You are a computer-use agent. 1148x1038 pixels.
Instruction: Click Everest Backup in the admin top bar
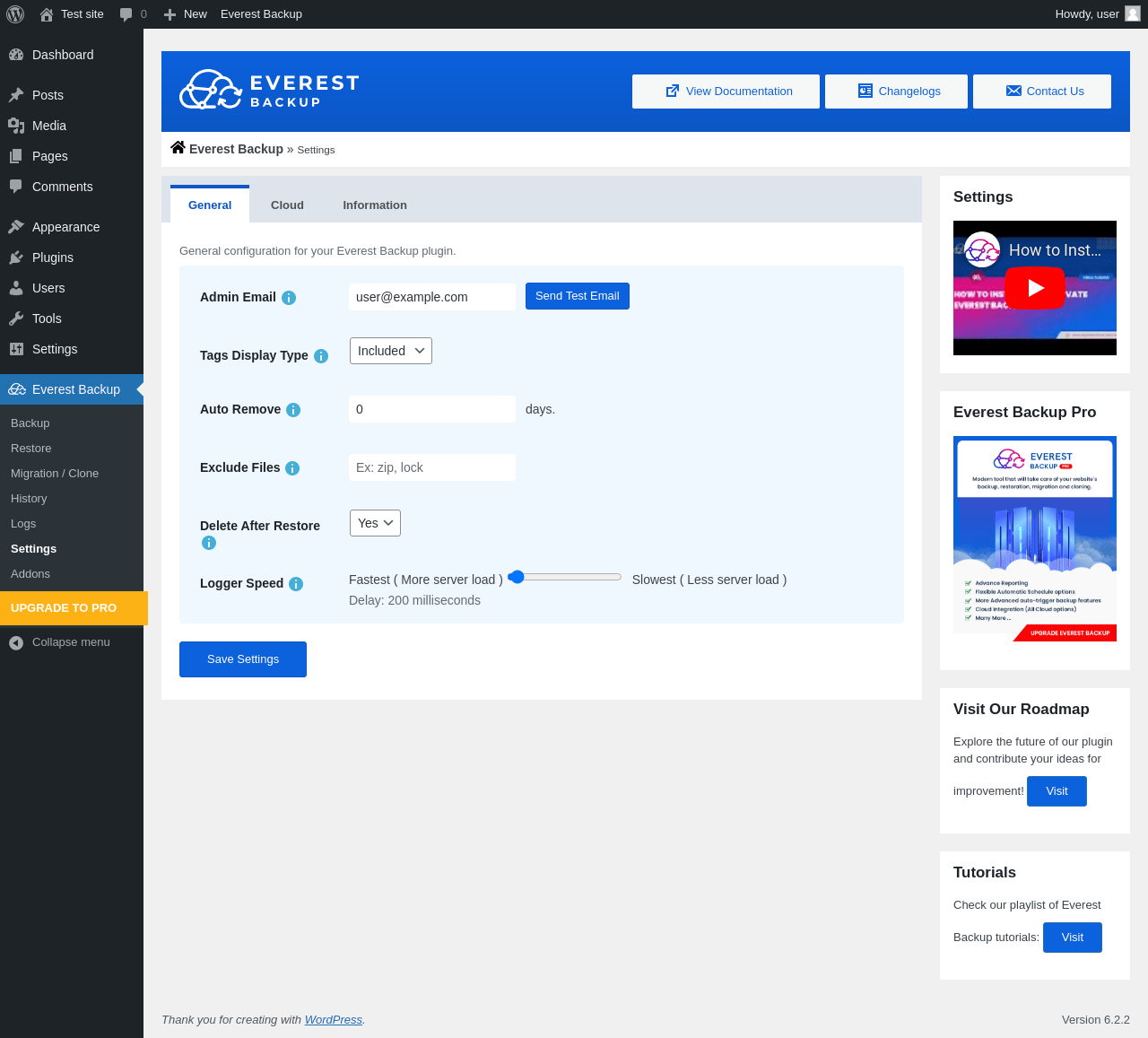click(x=261, y=14)
